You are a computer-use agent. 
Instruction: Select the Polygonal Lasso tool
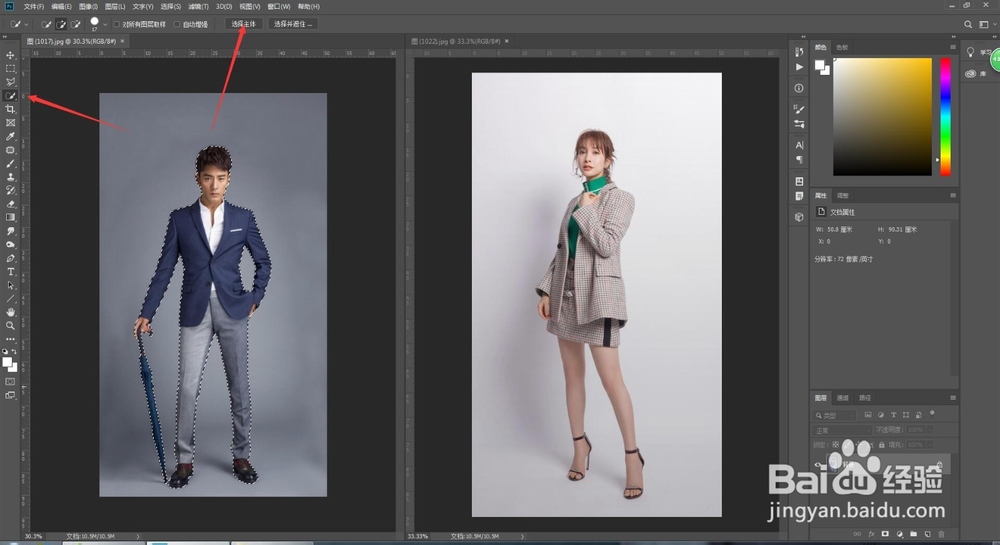(x=10, y=82)
